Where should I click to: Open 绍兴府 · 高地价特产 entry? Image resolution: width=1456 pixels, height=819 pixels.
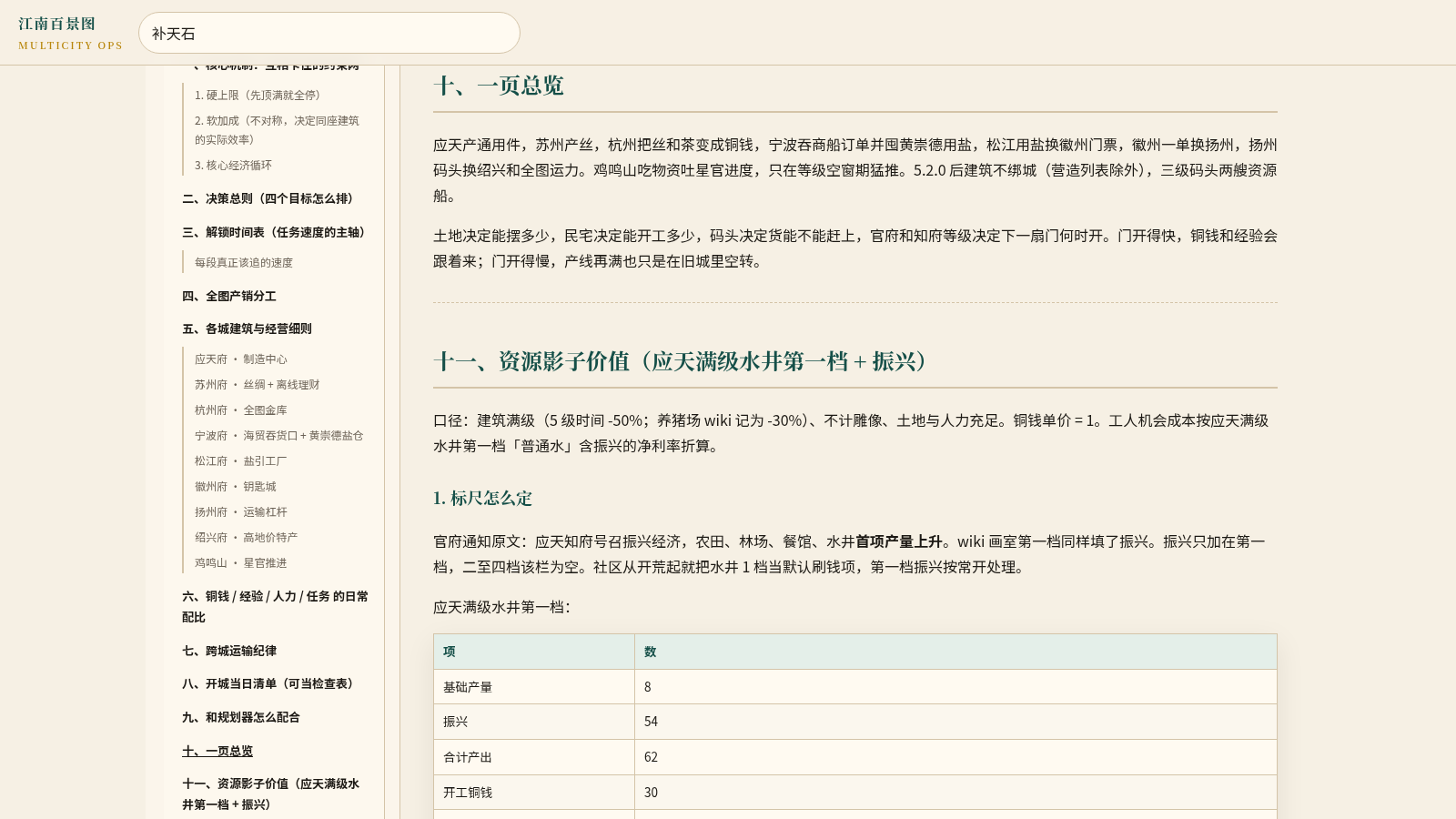pyautogui.click(x=246, y=537)
